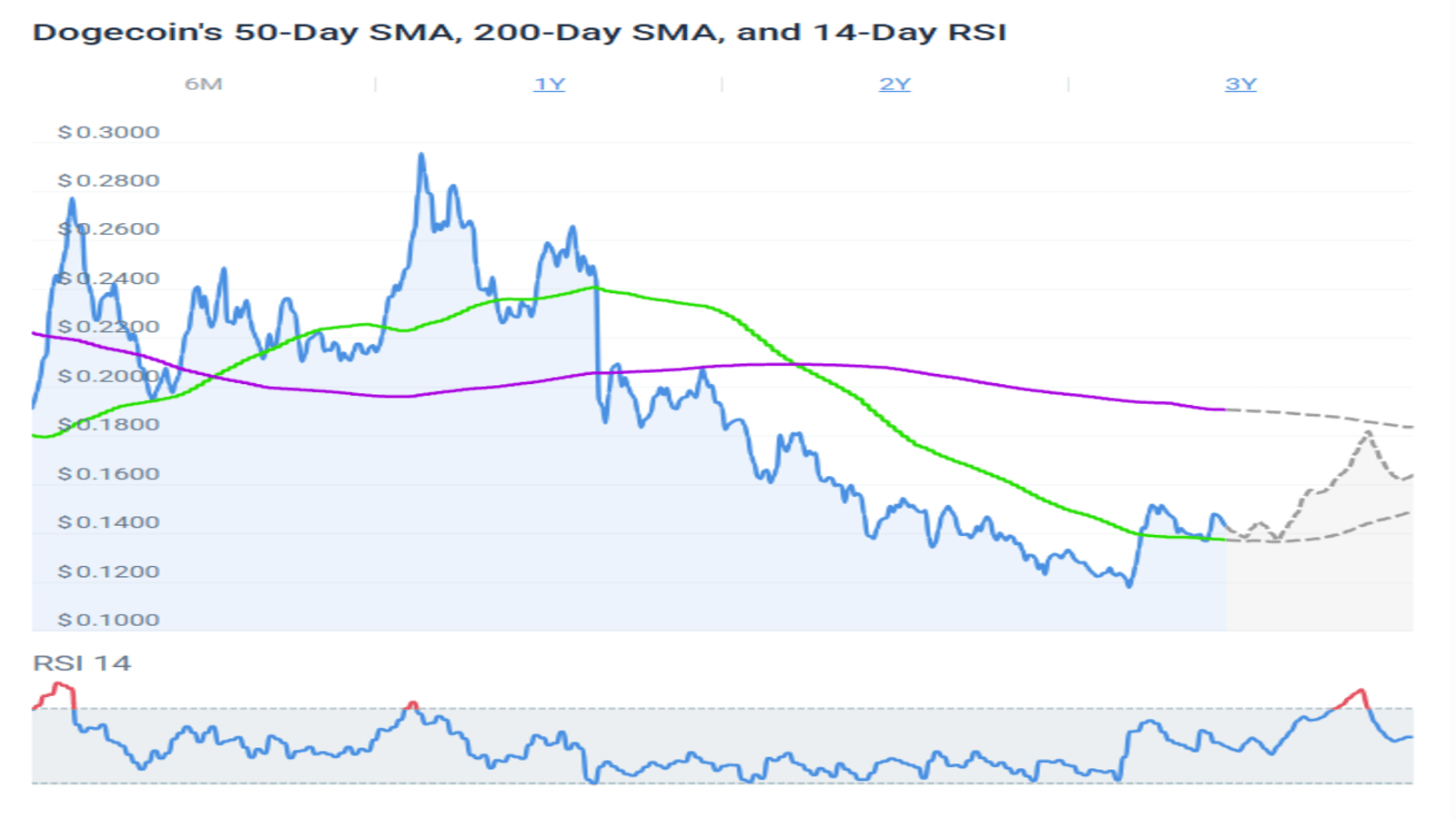
Task: Click the $0.1200 price axis label
Action: (x=108, y=571)
